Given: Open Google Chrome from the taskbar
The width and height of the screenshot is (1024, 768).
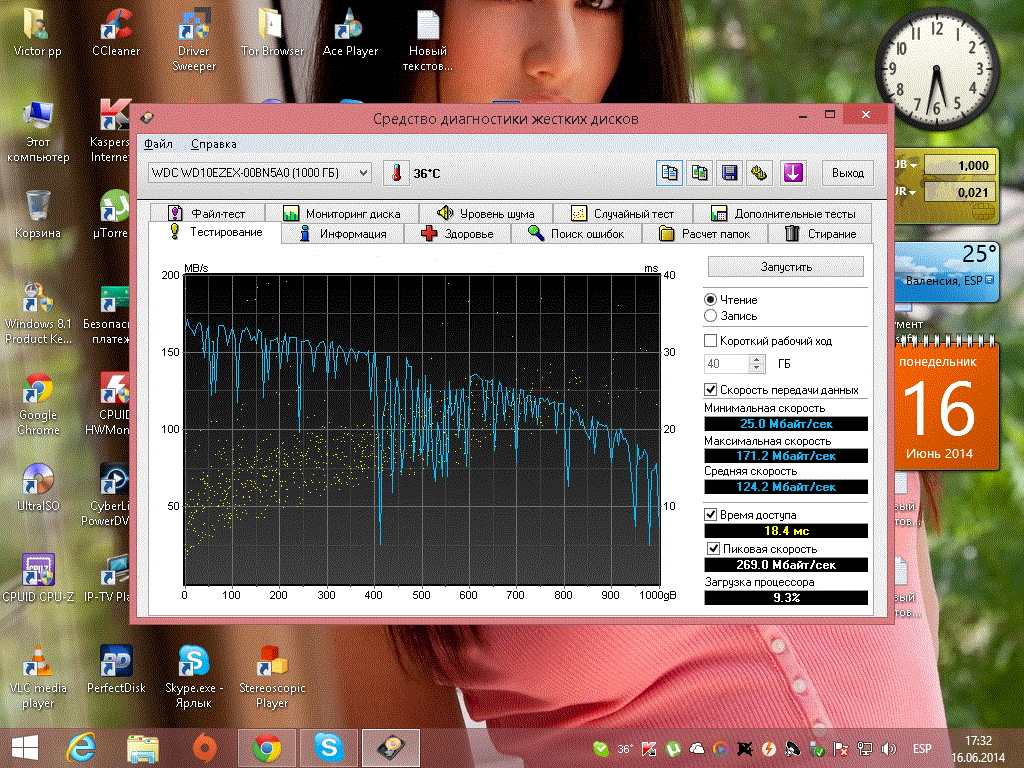Looking at the screenshot, I should pos(266,747).
